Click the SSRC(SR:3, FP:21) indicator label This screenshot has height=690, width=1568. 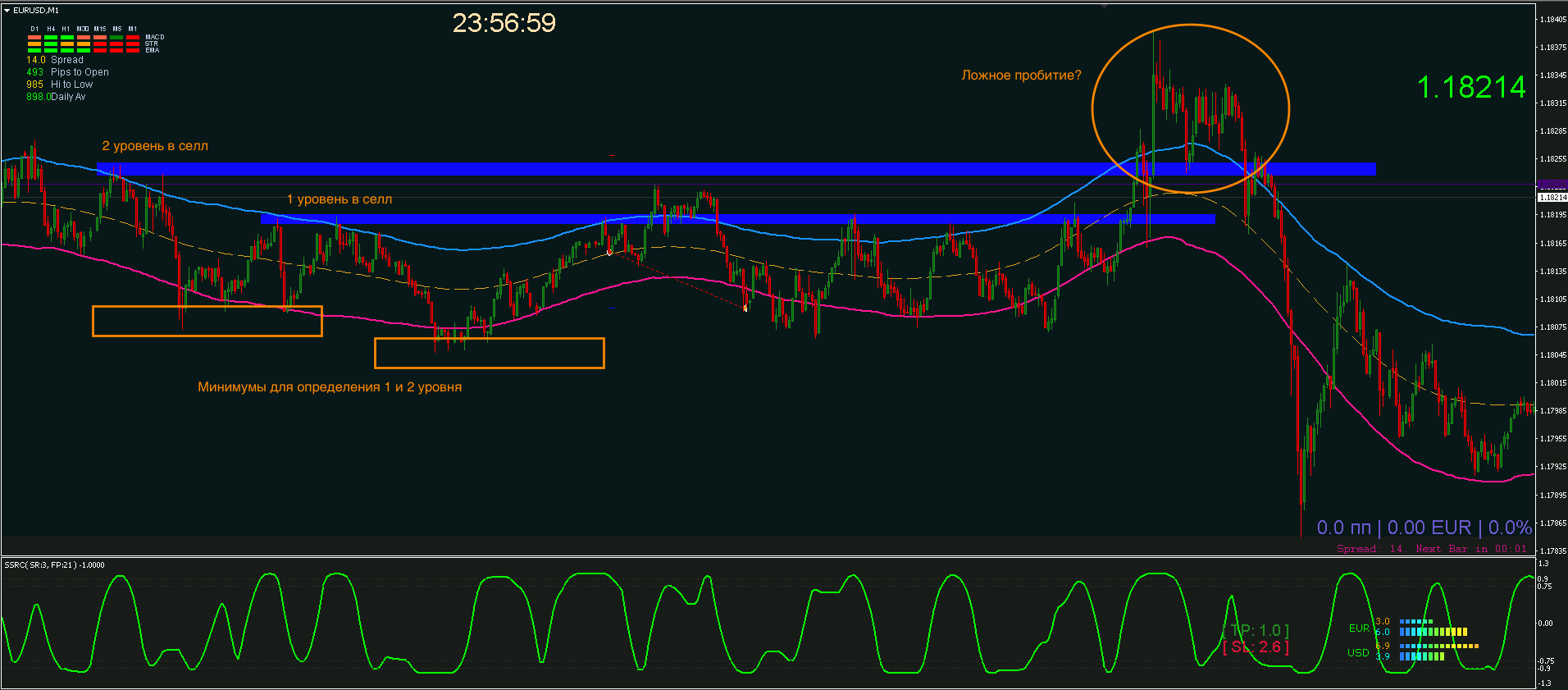click(x=55, y=564)
